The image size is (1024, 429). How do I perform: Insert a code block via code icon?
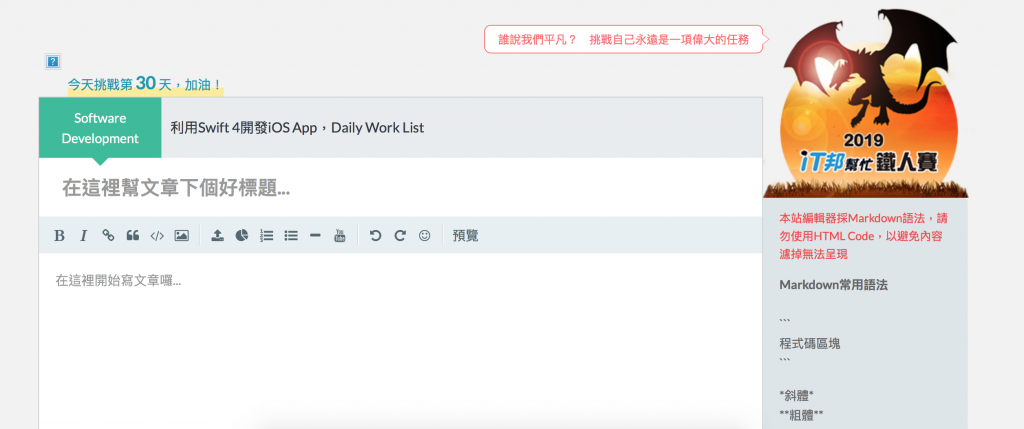(x=157, y=236)
